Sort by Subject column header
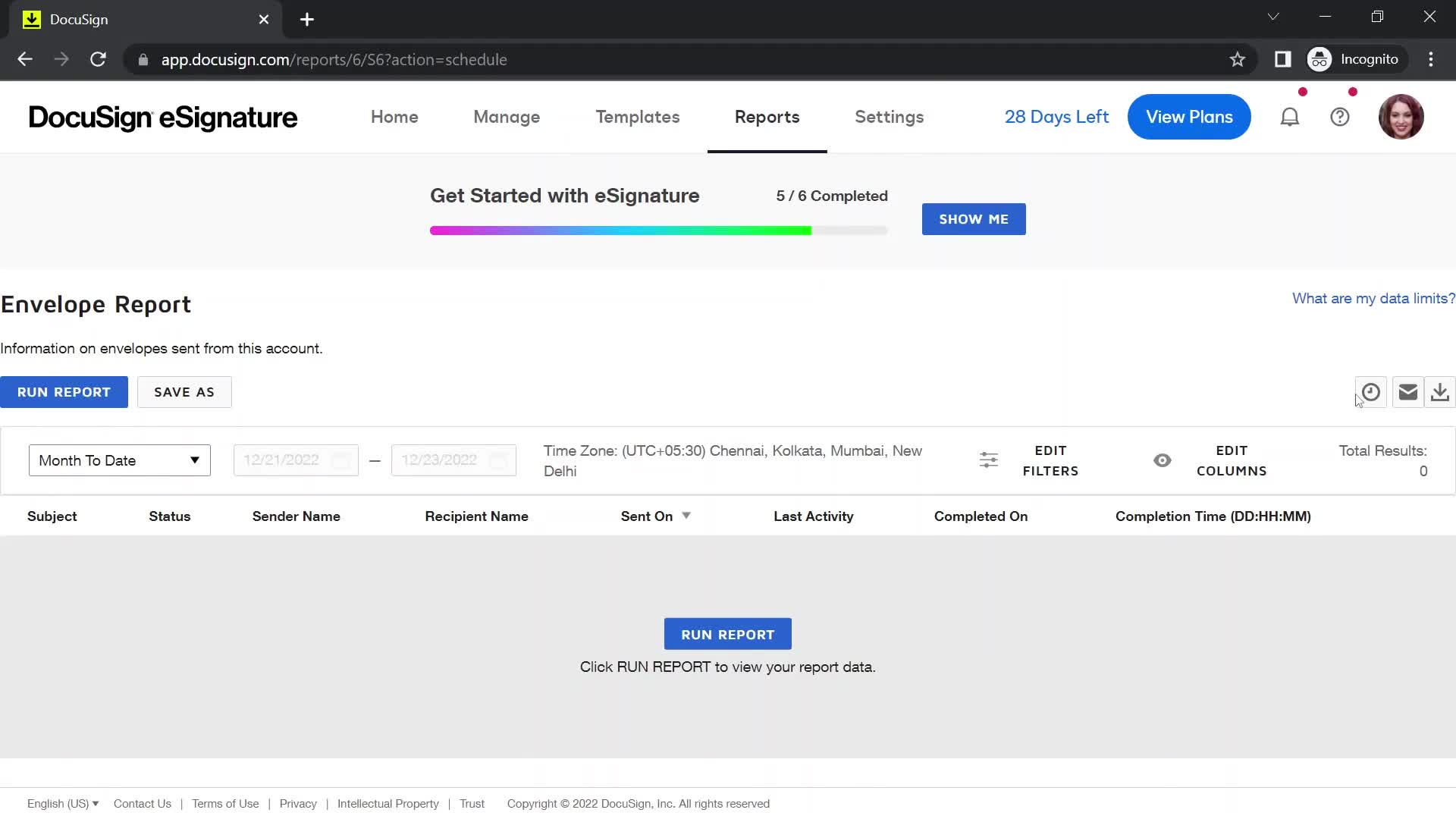The width and height of the screenshot is (1456, 819). point(52,516)
